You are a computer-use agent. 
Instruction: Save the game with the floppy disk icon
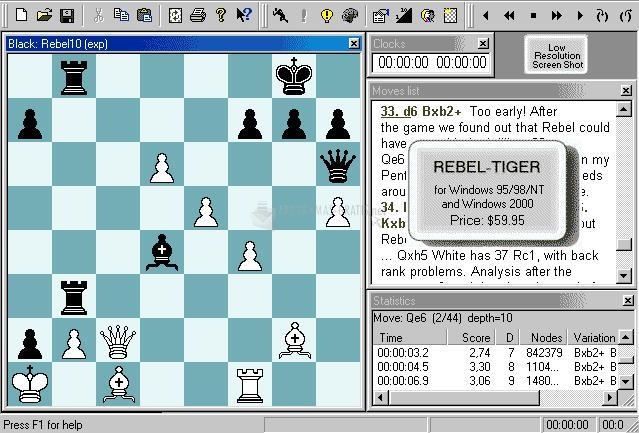click(67, 15)
